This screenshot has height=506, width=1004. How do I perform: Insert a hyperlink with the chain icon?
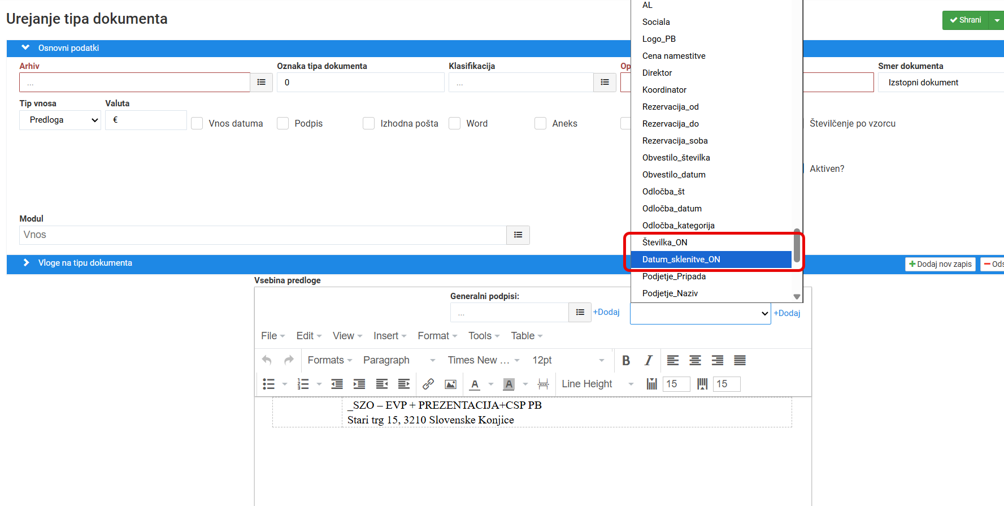(428, 384)
